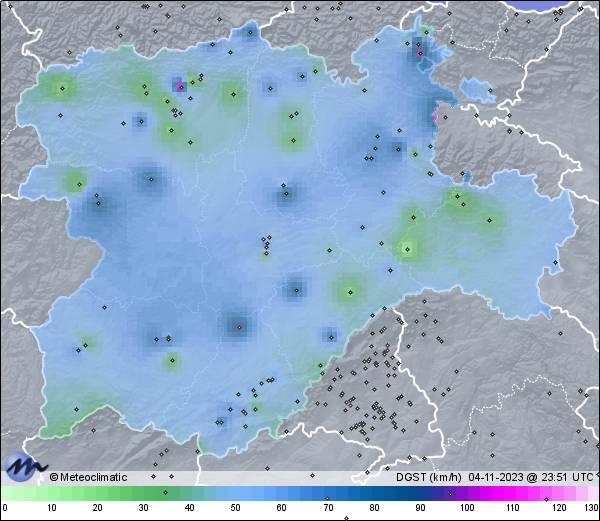600x521 pixels.
Task: Click the DGST (km/h) label
Action: tap(429, 477)
